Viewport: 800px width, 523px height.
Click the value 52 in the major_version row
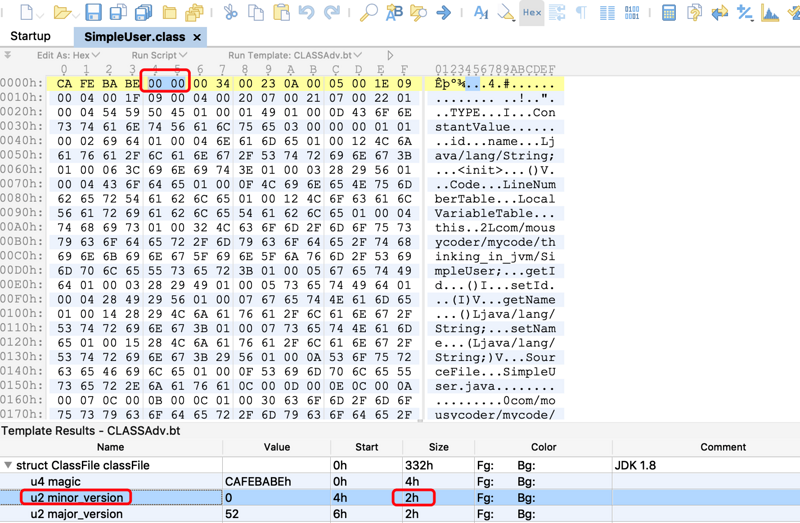232,514
